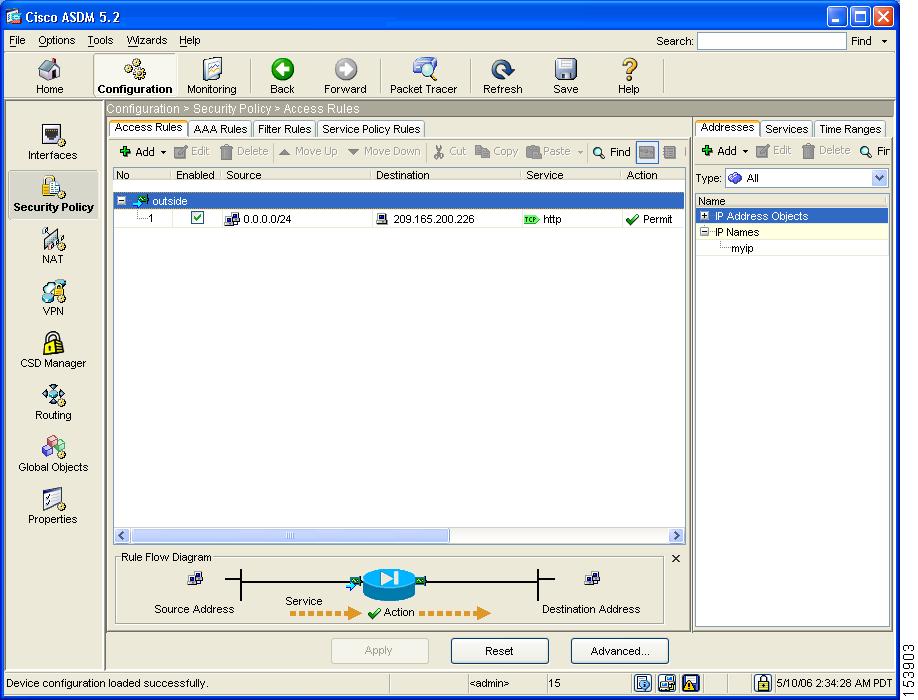Expand IP Address Objects node

(x=704, y=216)
